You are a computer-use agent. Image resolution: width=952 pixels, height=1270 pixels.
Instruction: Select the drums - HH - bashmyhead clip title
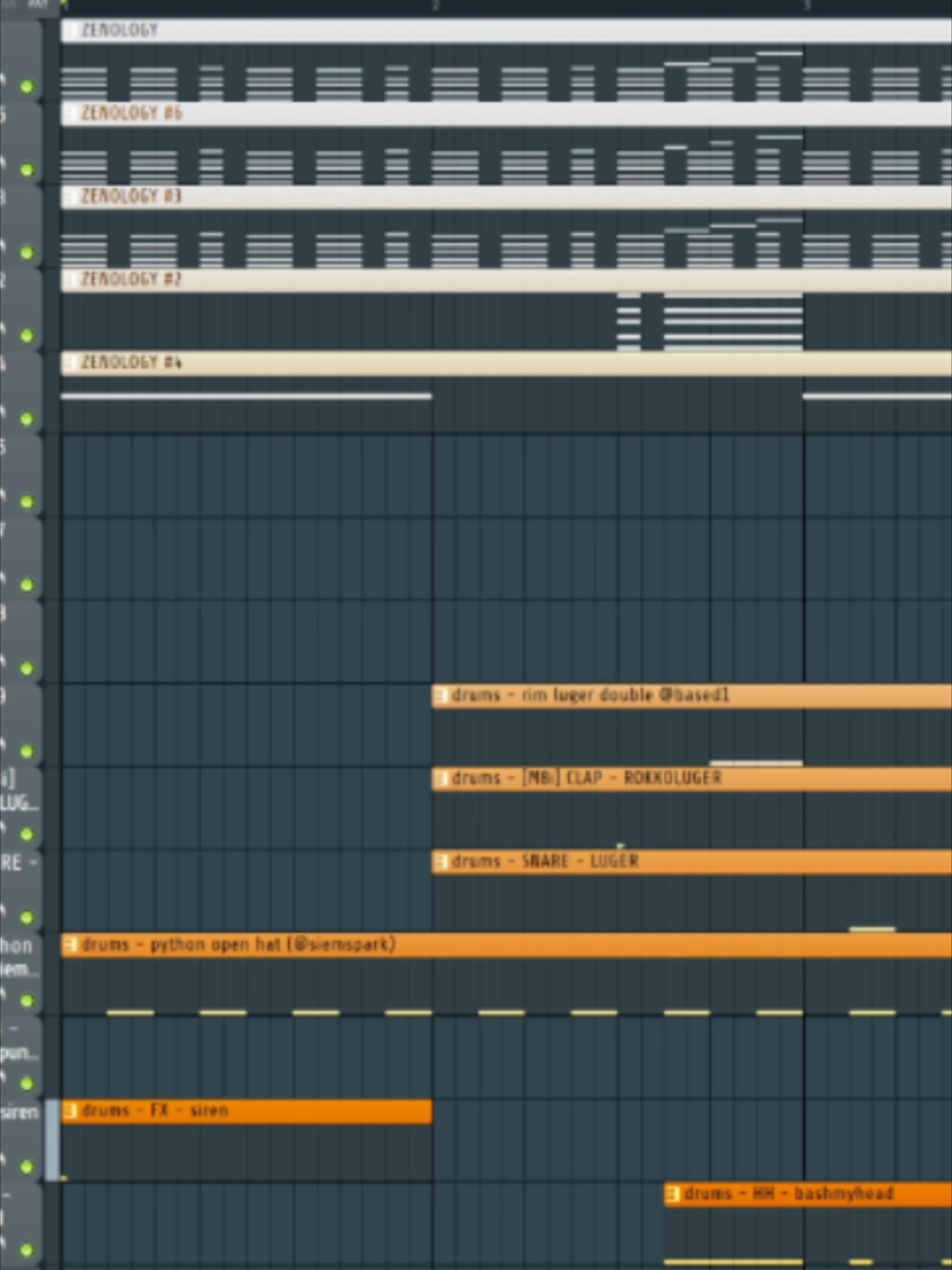pyautogui.click(x=788, y=1195)
